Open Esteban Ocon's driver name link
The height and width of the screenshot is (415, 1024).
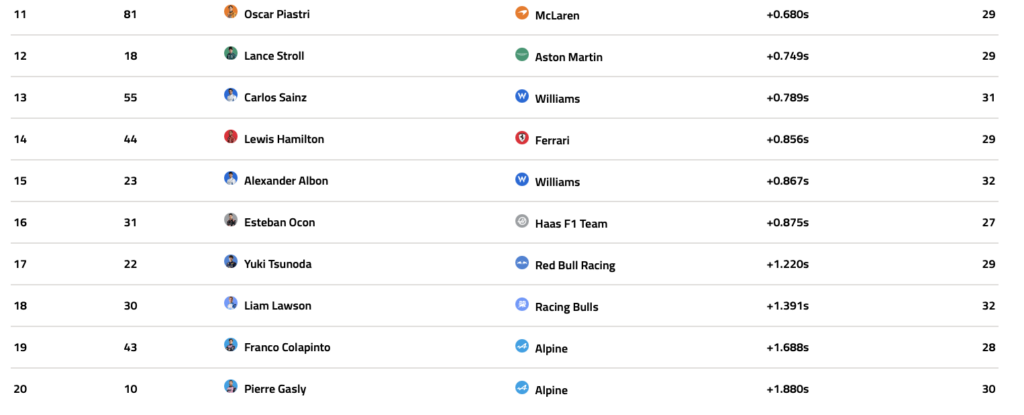tap(279, 222)
